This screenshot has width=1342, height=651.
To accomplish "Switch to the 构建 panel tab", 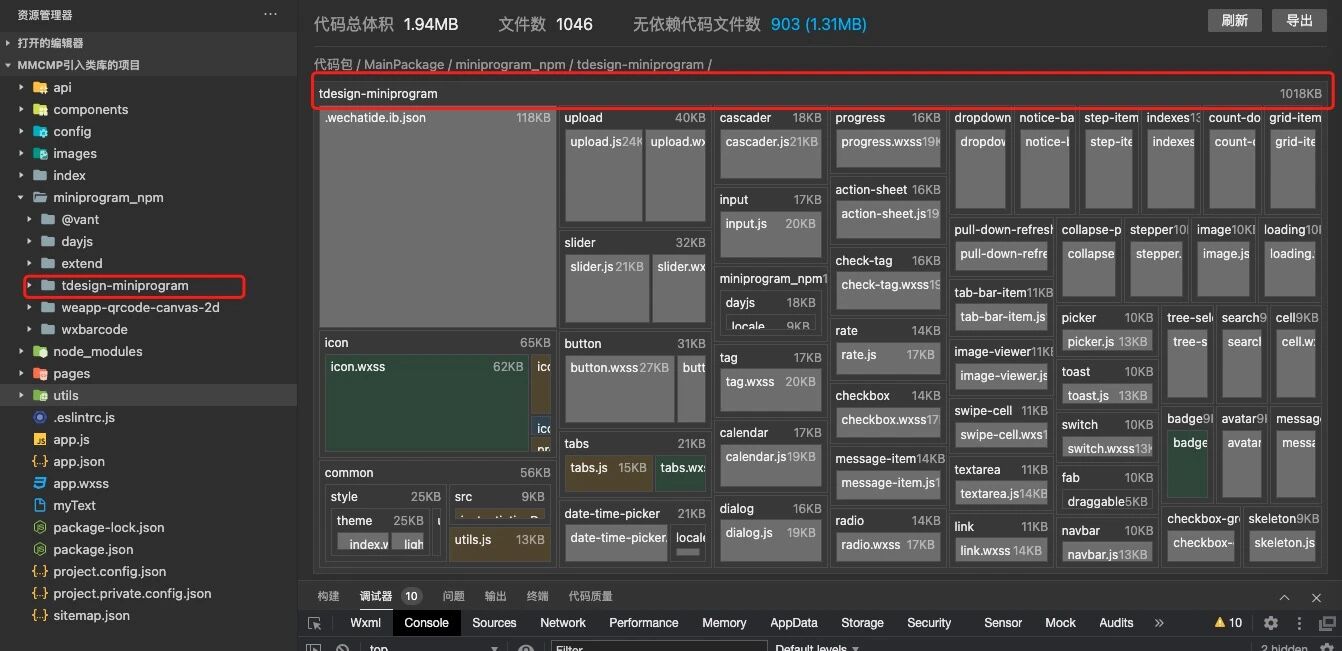I will [328, 596].
